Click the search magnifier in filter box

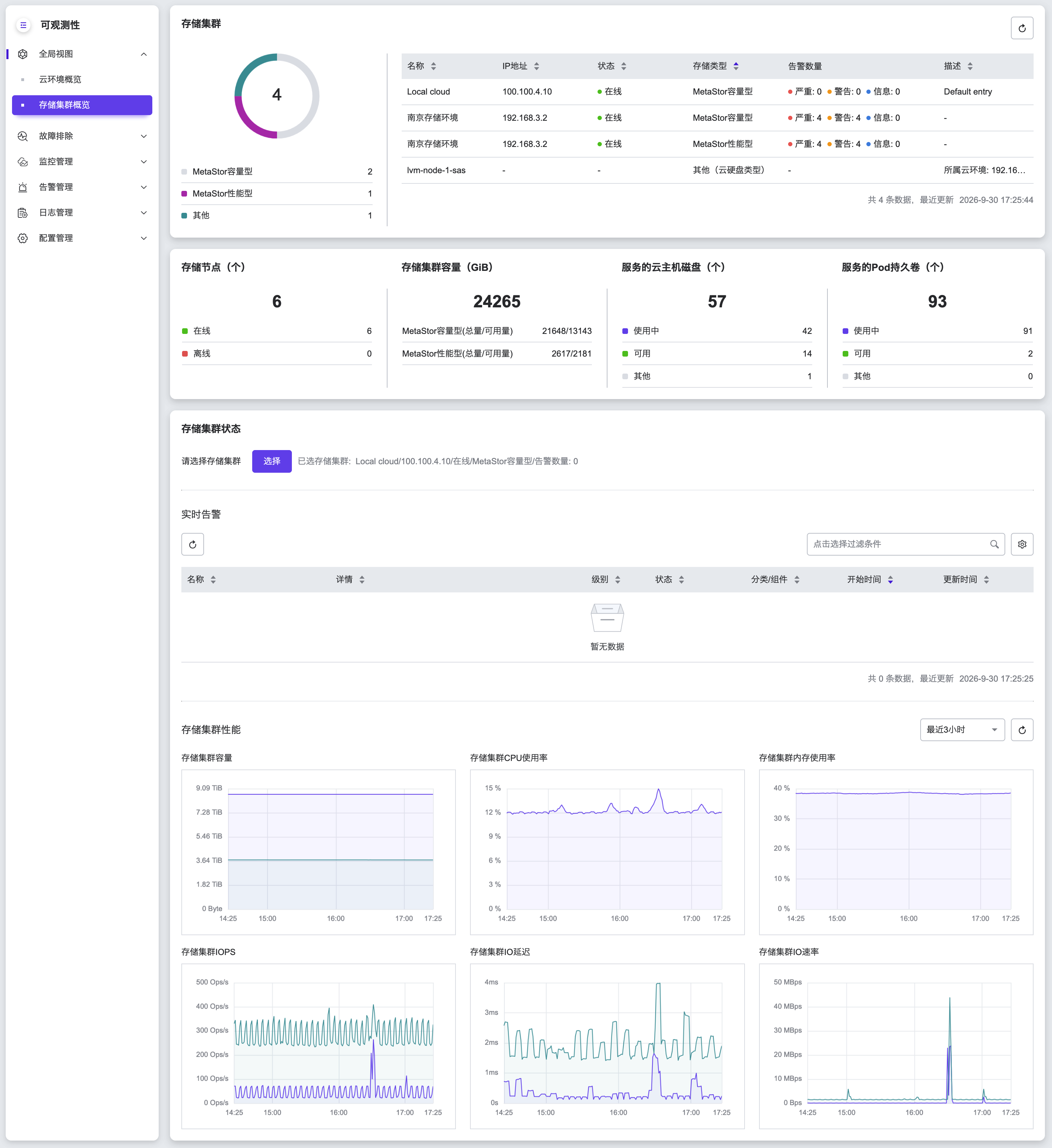[x=994, y=544]
